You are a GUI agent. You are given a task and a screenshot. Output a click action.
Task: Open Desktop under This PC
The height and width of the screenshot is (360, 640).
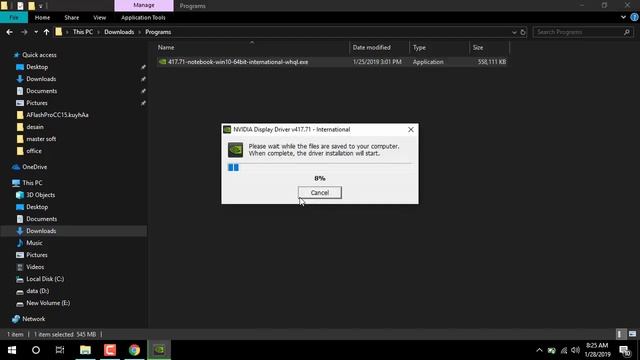pyautogui.click(x=37, y=207)
